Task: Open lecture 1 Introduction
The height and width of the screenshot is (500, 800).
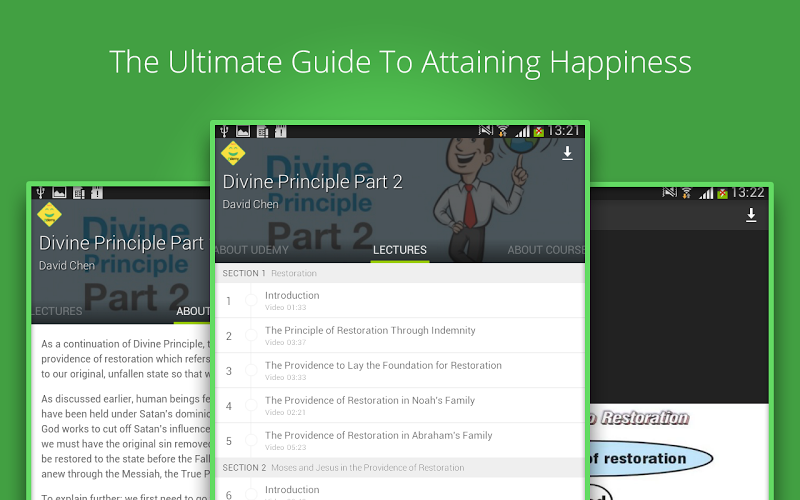Action: click(400, 301)
